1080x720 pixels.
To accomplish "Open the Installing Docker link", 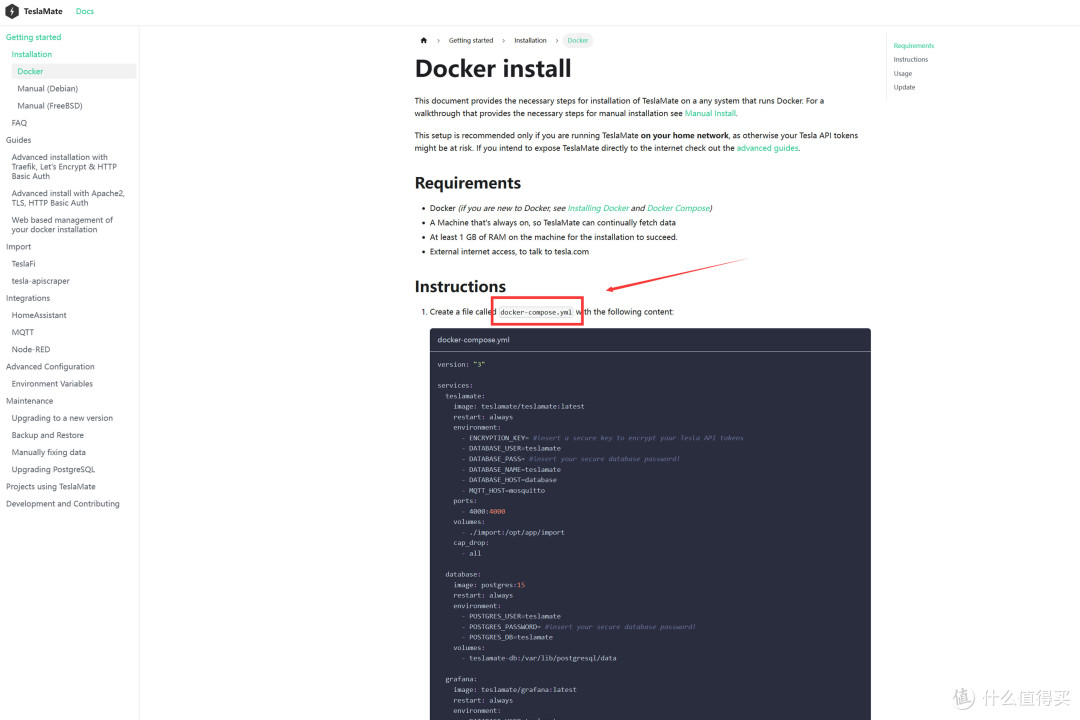I will pos(598,208).
